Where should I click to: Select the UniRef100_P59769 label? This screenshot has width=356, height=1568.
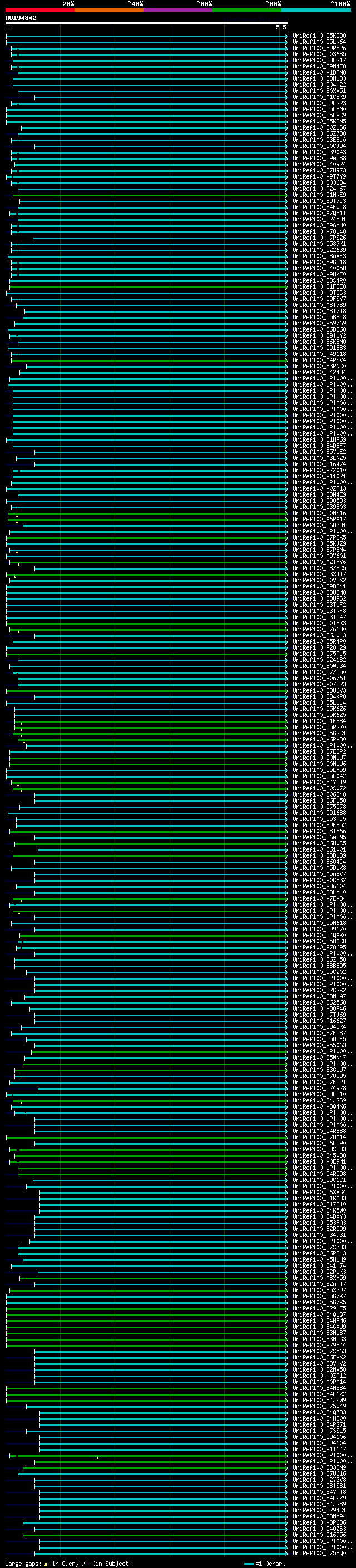(319, 324)
